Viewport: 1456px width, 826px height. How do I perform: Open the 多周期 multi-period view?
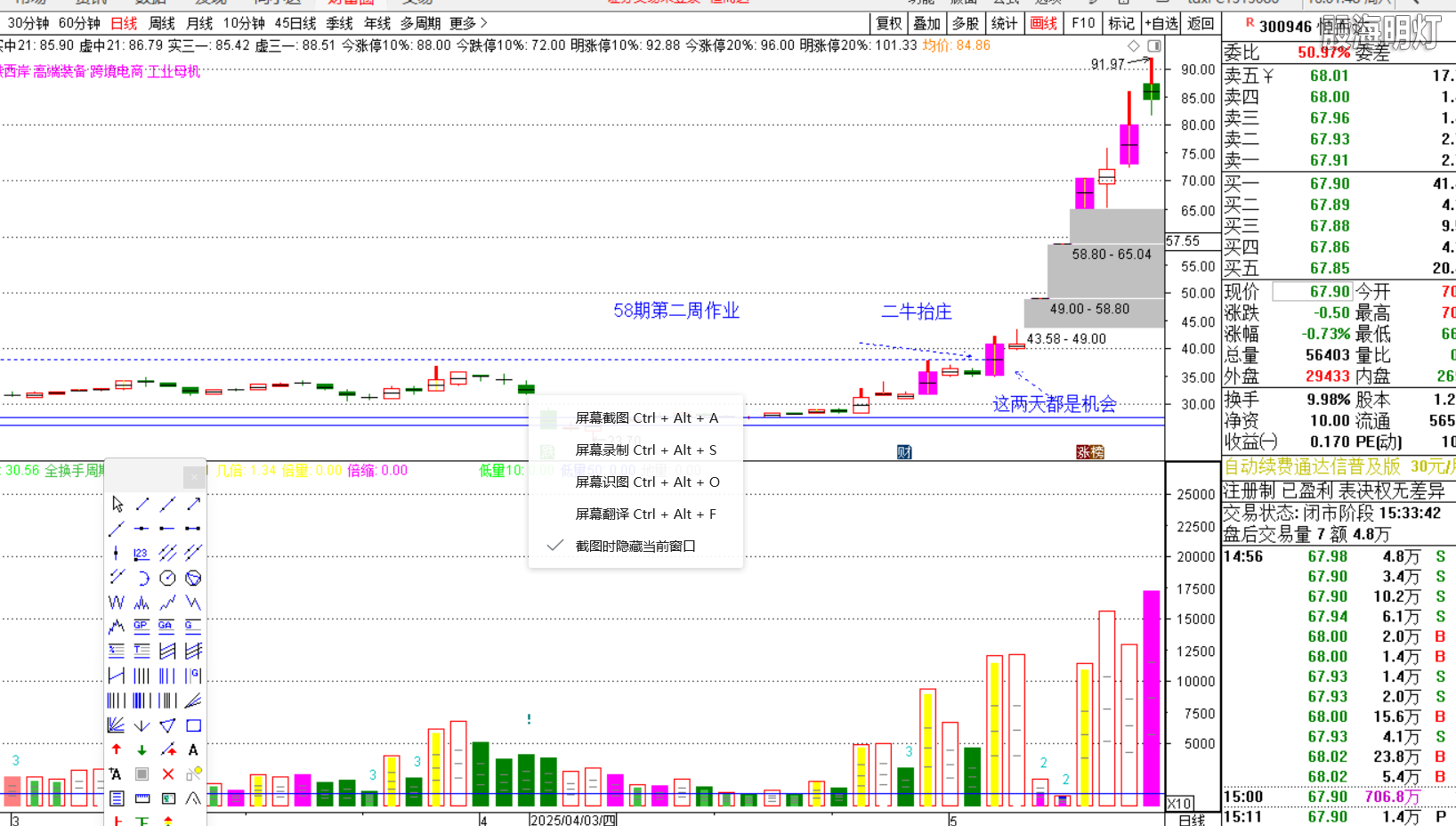420,23
